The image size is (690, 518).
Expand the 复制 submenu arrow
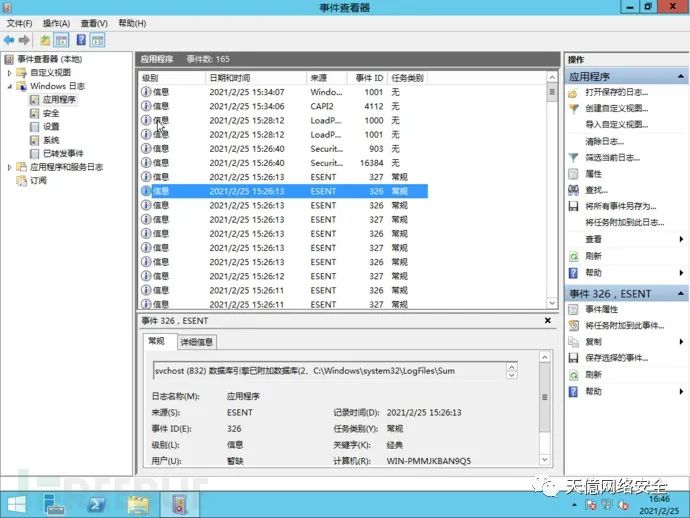coord(681,342)
